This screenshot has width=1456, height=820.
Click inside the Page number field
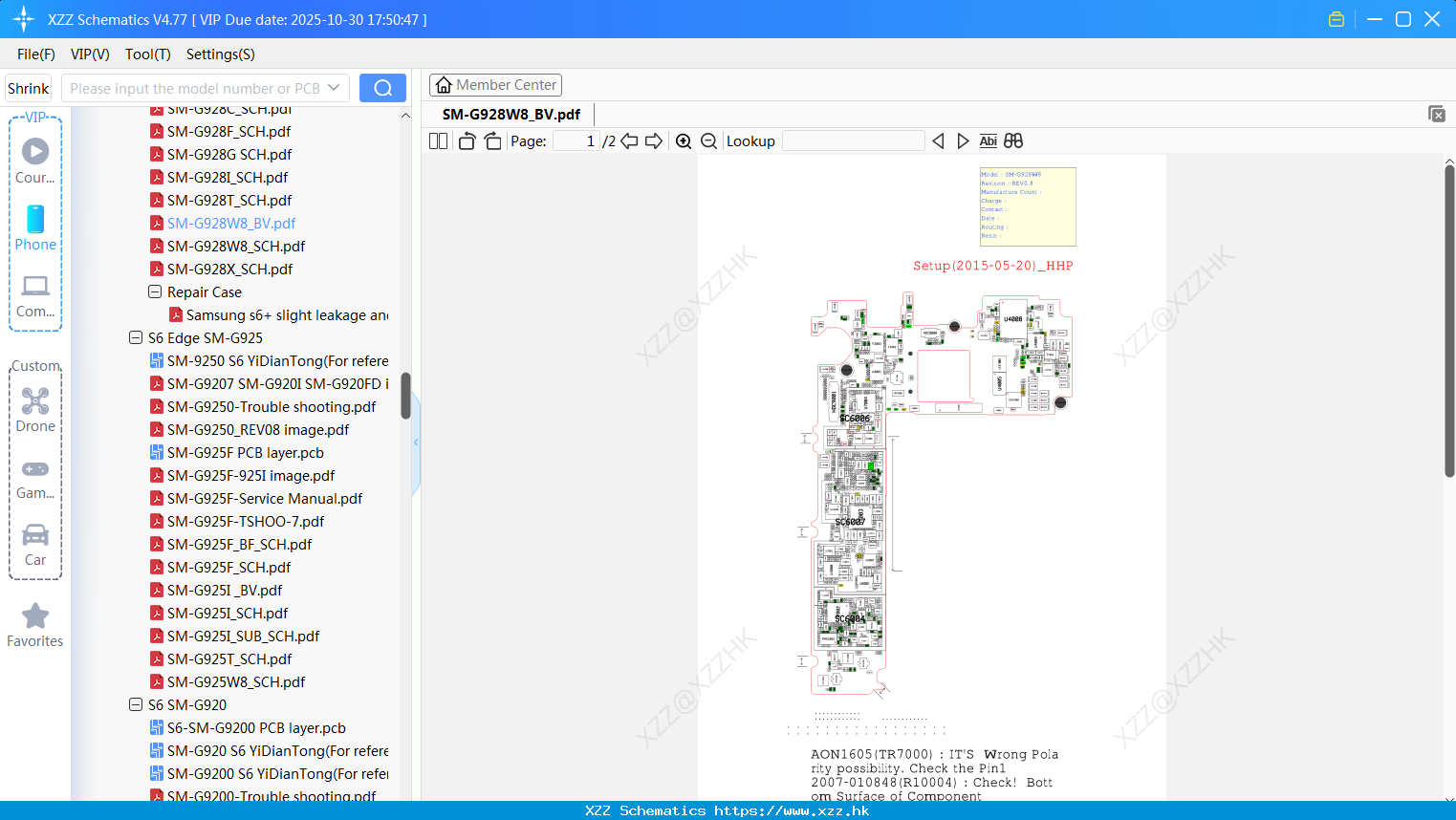point(574,140)
